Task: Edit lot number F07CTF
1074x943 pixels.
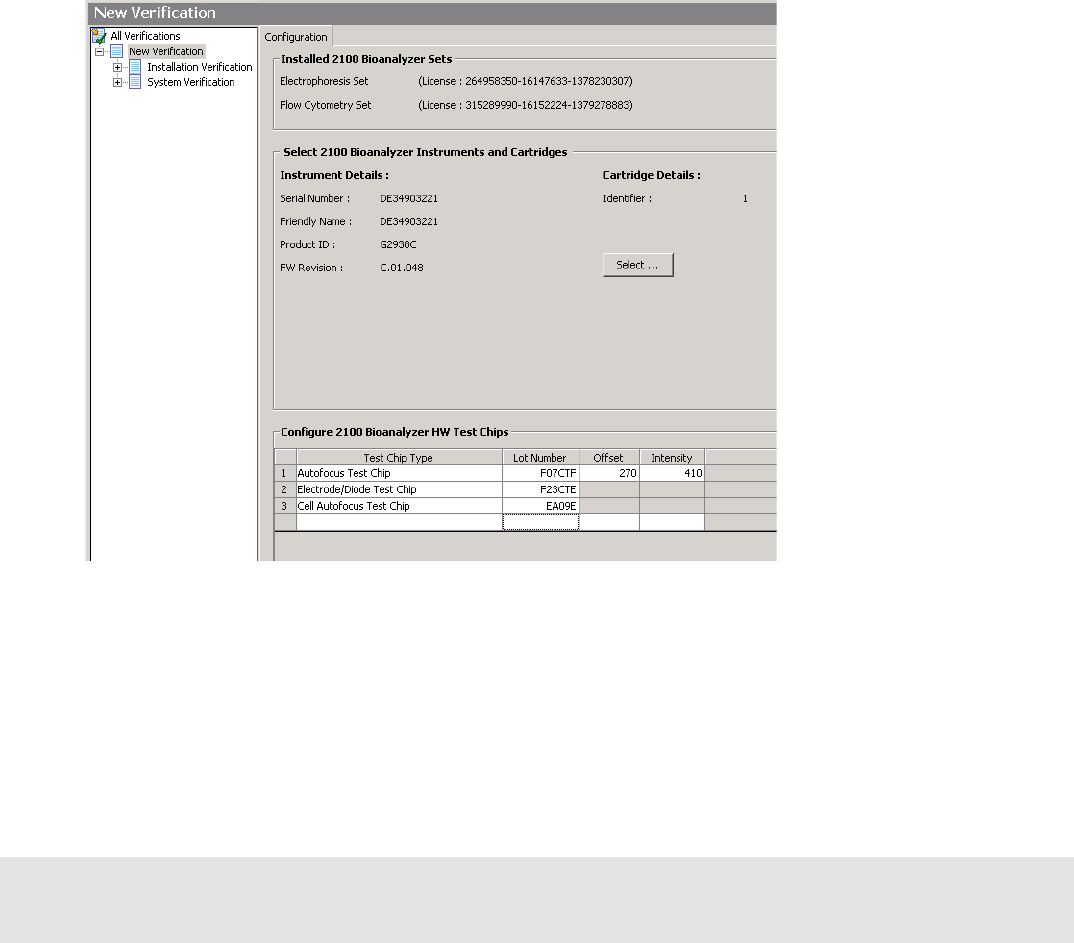Action: click(540, 473)
